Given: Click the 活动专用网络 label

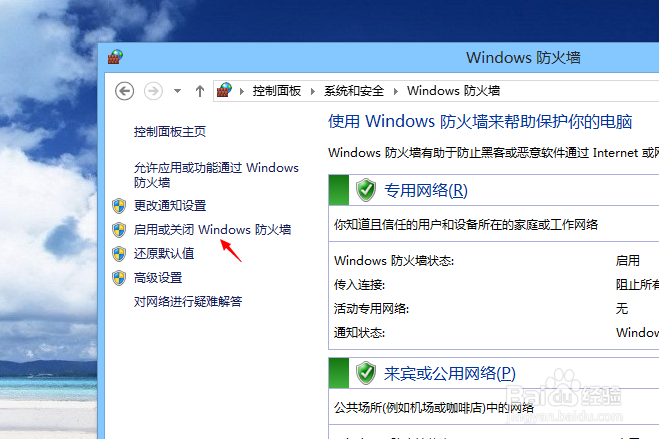Looking at the screenshot, I should pyautogui.click(x=371, y=309).
